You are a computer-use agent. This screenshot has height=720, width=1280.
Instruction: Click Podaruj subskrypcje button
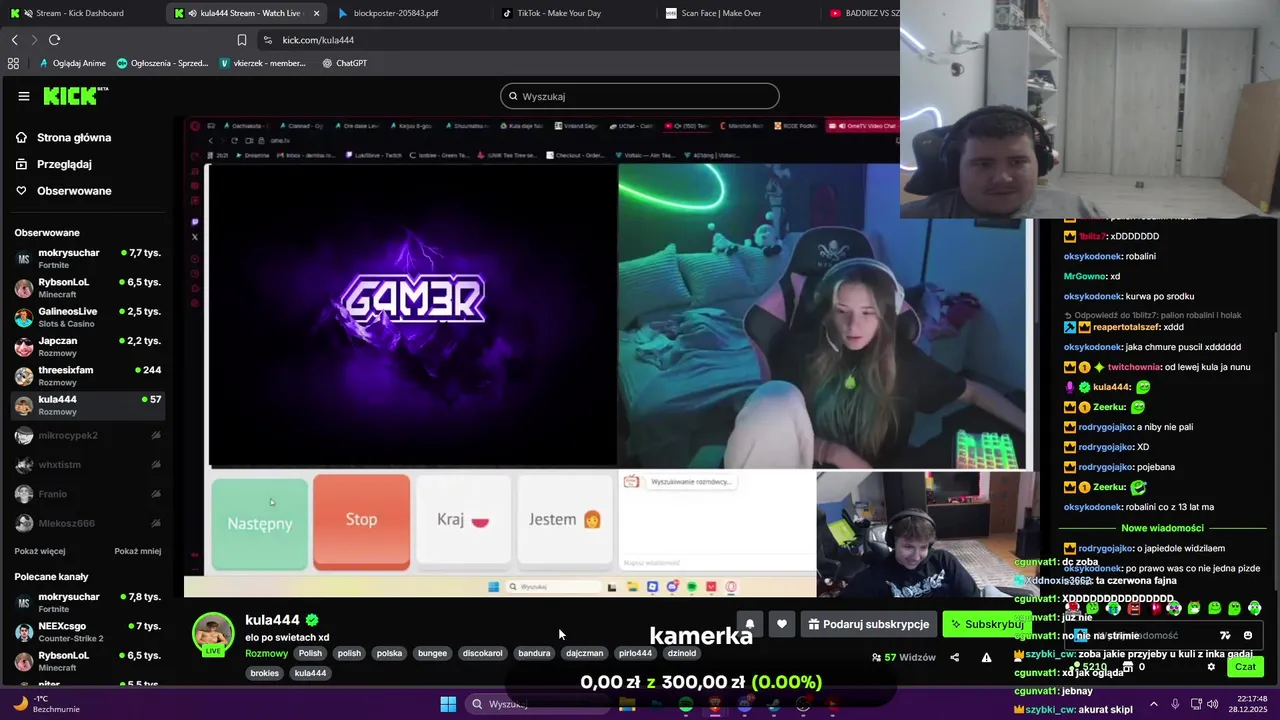[869, 624]
